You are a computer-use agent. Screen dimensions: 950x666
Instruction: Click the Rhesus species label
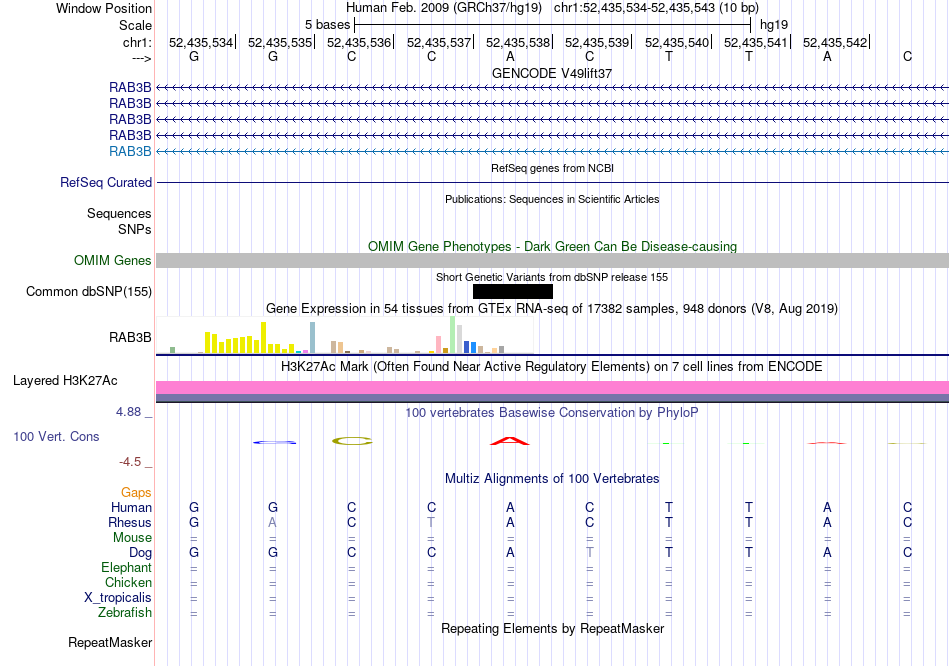[130, 522]
